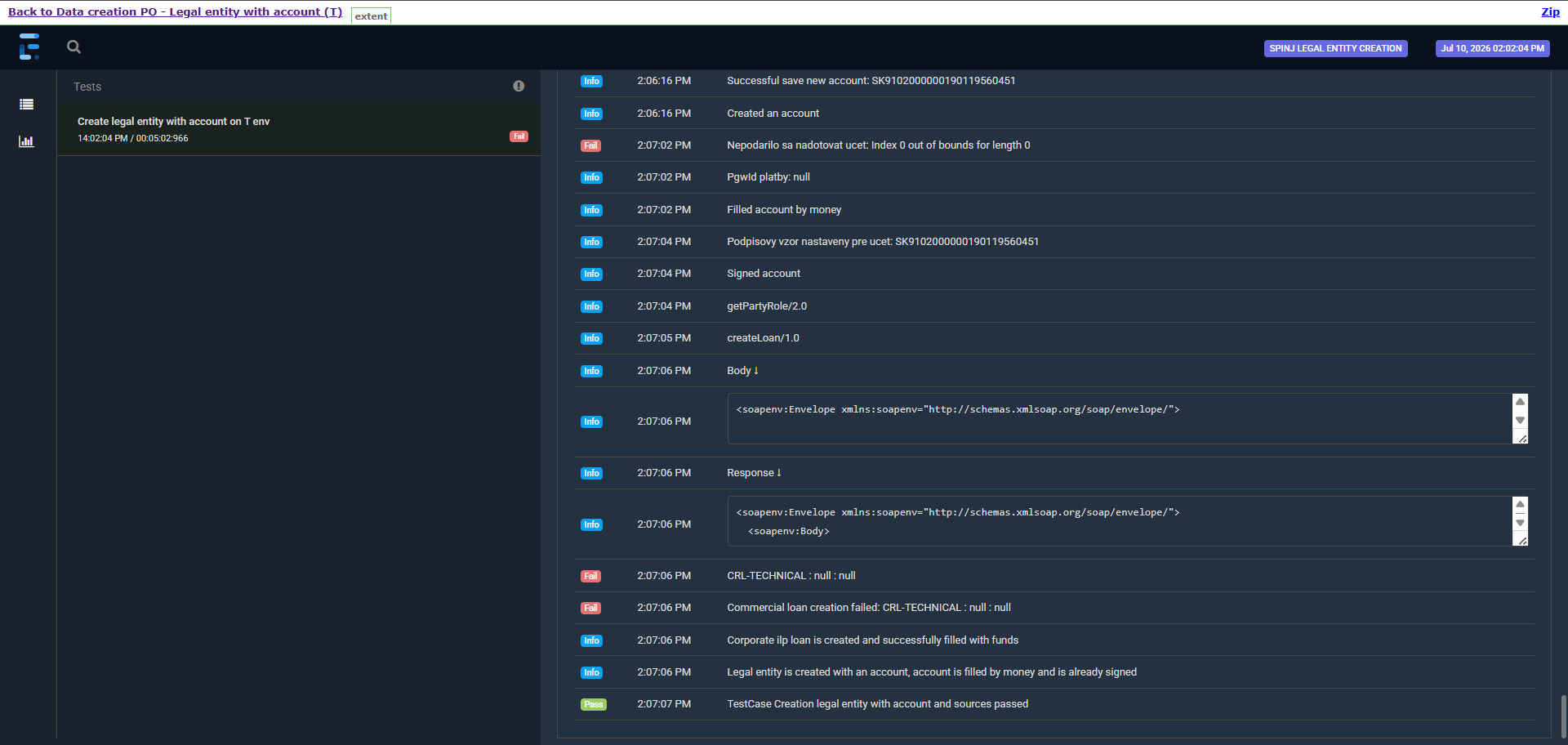Click Info badge for Filled account by money
Image resolution: width=1568 pixels, height=745 pixels.
[591, 210]
